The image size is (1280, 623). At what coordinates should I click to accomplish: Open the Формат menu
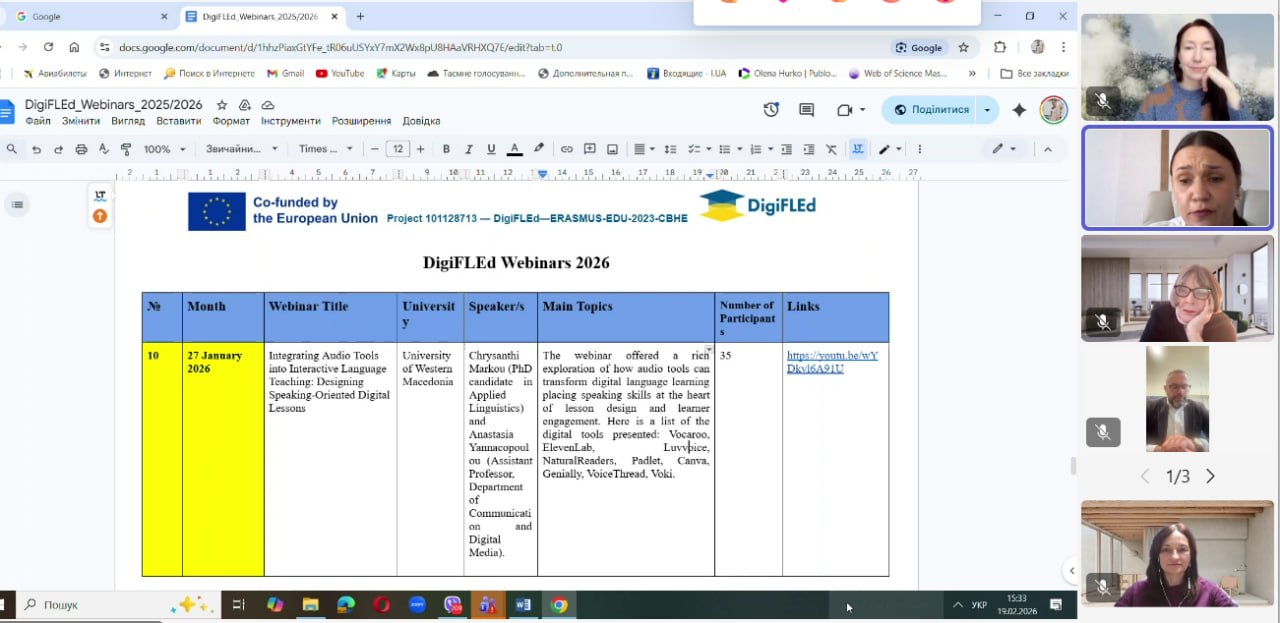231,121
